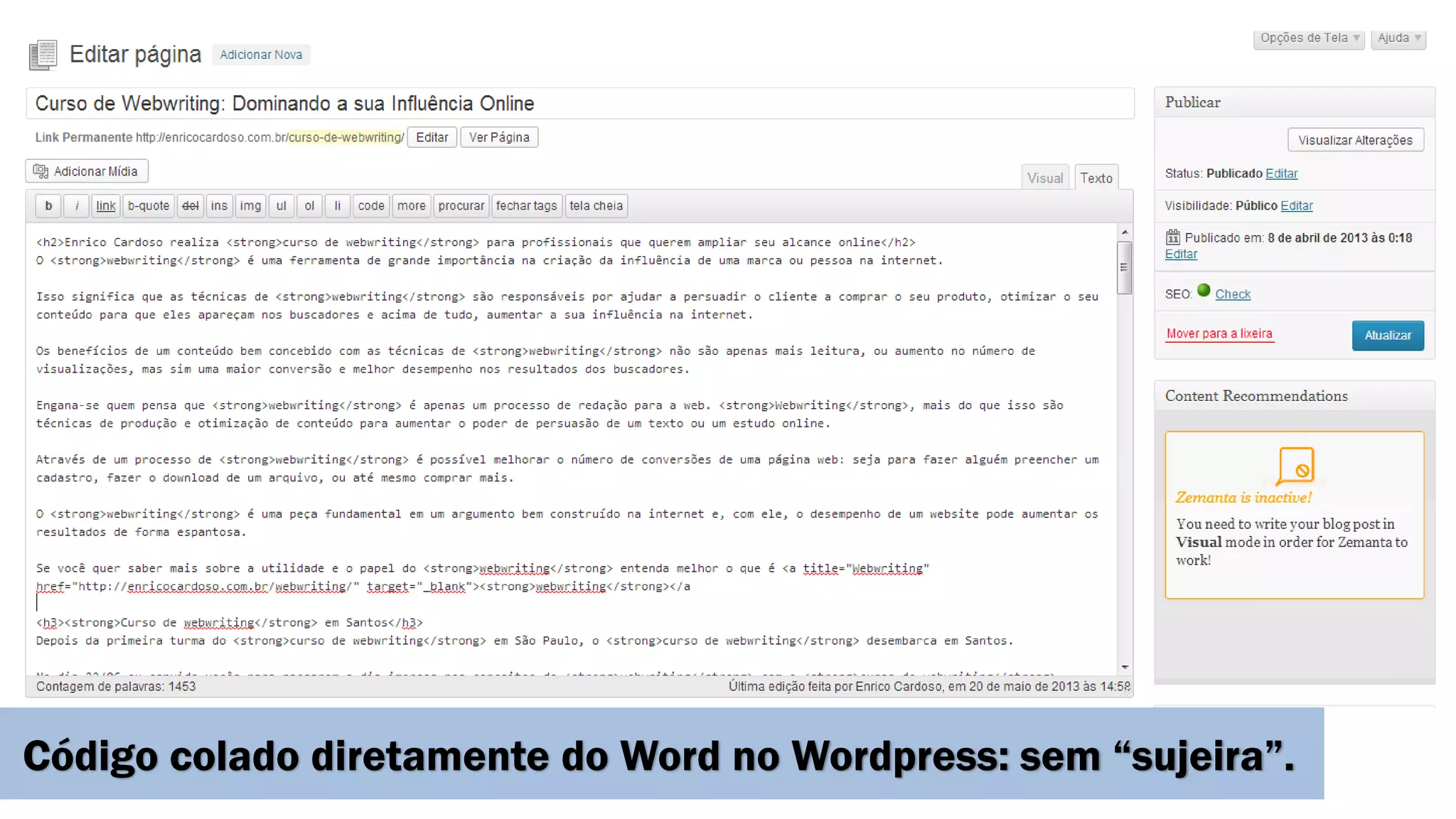Click the highlighted permalink slug curso-de-webwriting
Viewport: 1456px width, 819px height.
[345, 137]
